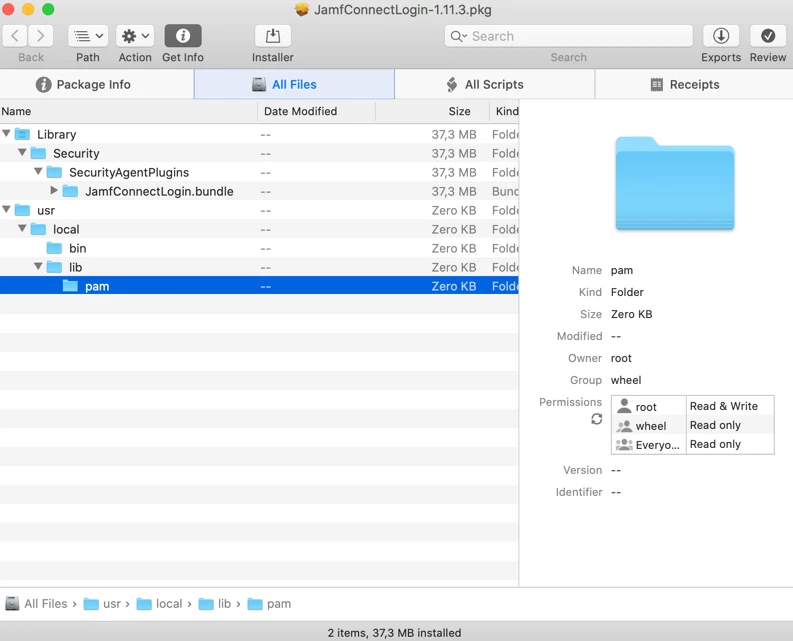Open the Exports button

point(721,36)
